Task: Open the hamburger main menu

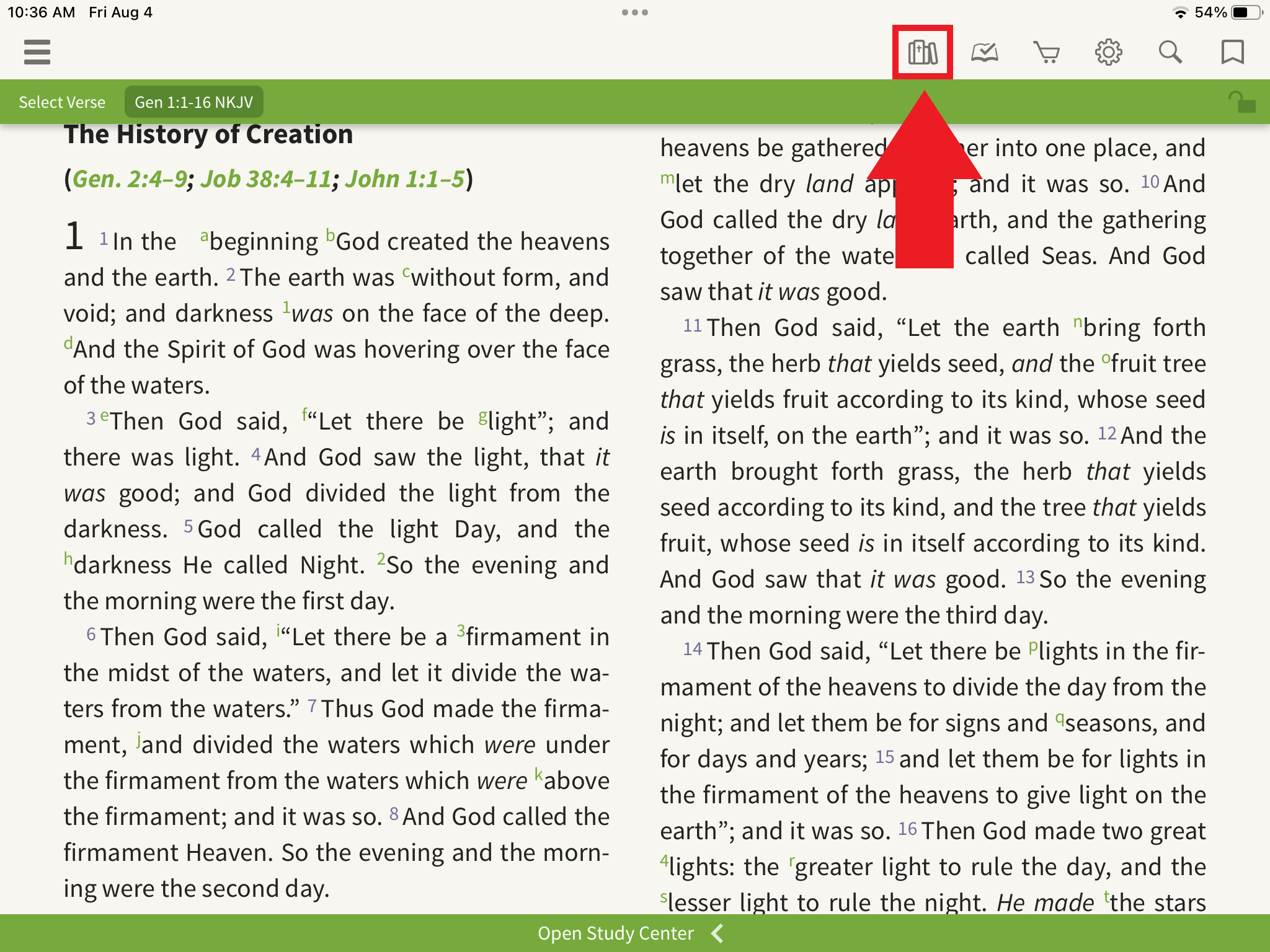Action: (x=37, y=52)
